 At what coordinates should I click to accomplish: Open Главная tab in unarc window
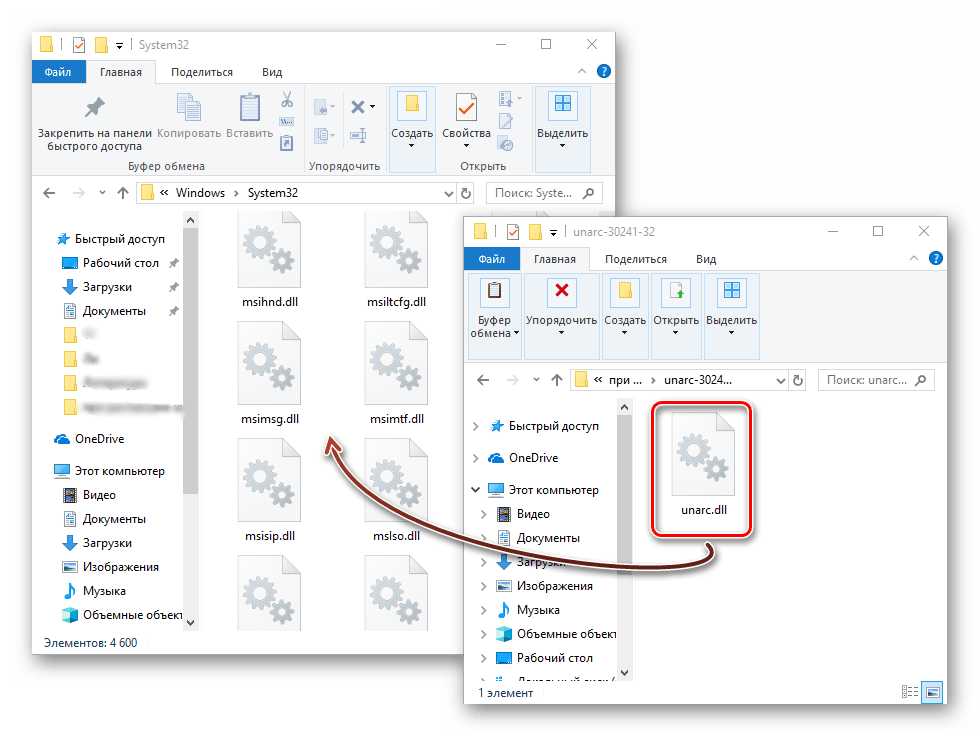click(x=554, y=259)
